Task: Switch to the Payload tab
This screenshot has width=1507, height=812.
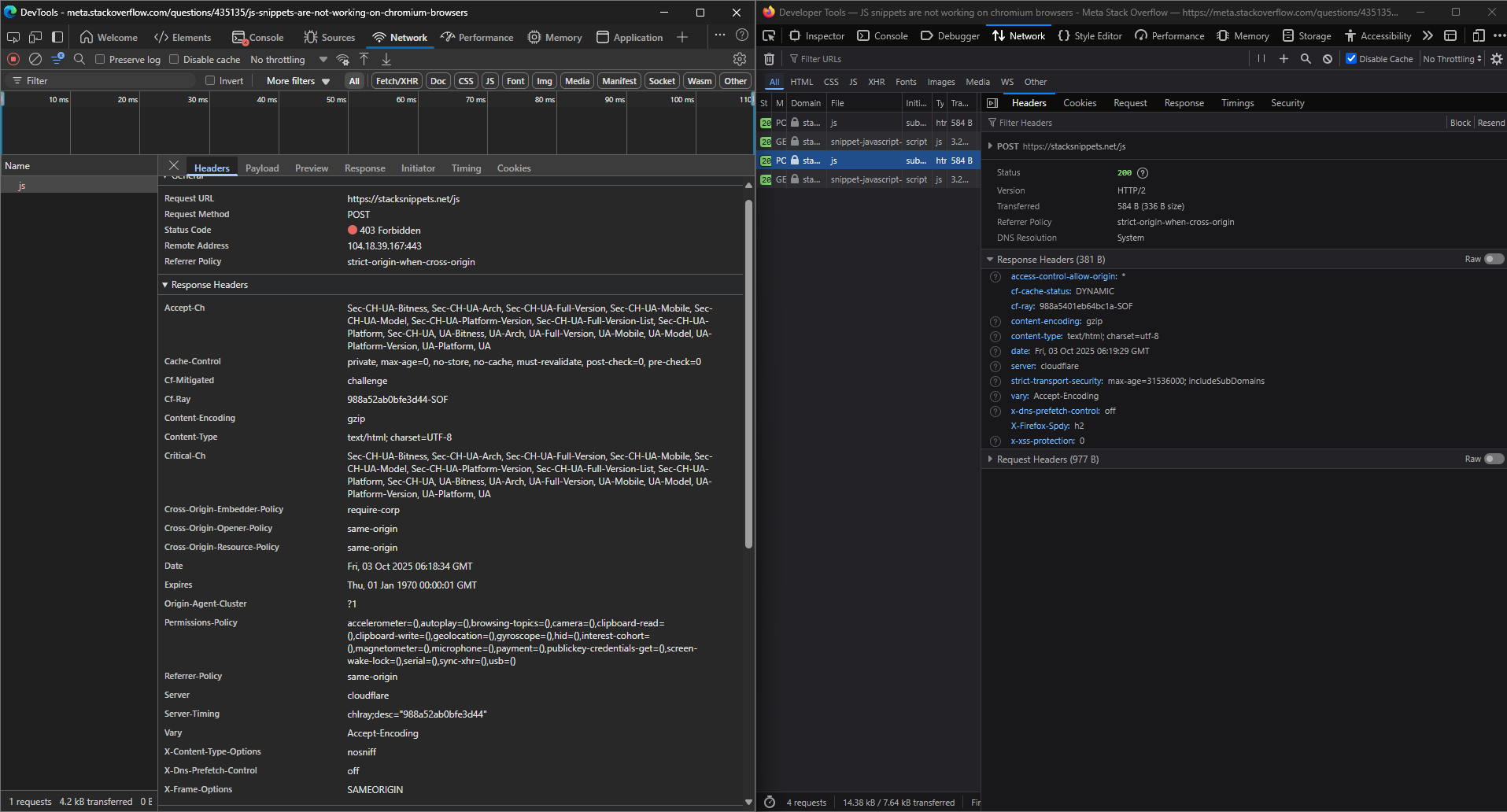Action: (x=262, y=168)
